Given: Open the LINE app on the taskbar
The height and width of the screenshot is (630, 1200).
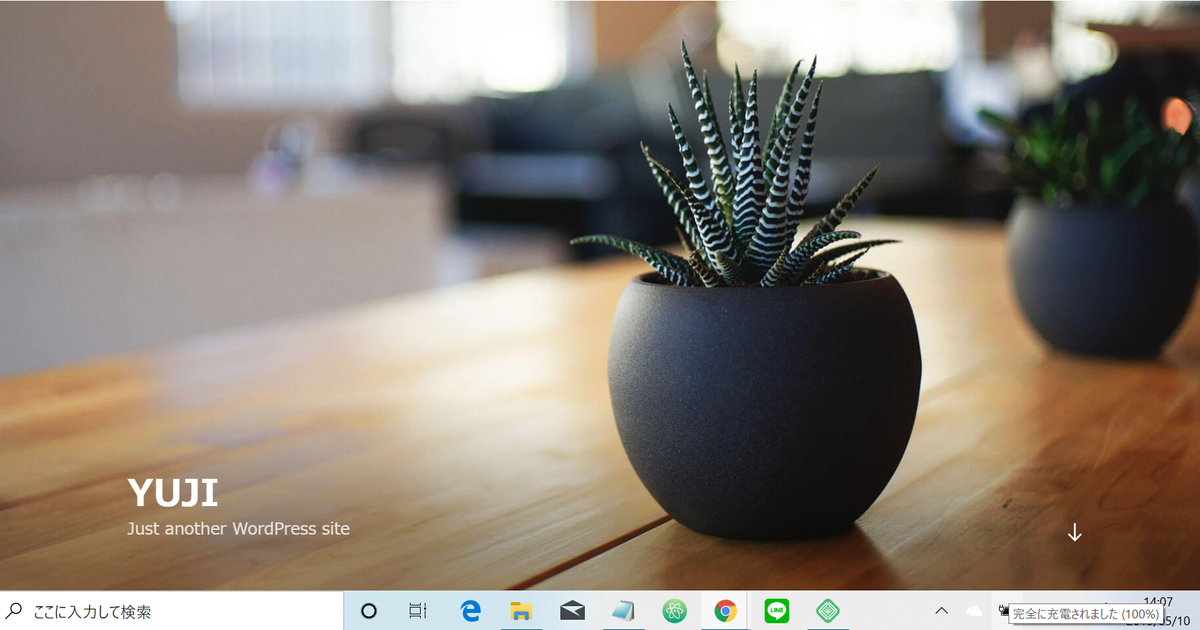Looking at the screenshot, I should pyautogui.click(x=776, y=611).
